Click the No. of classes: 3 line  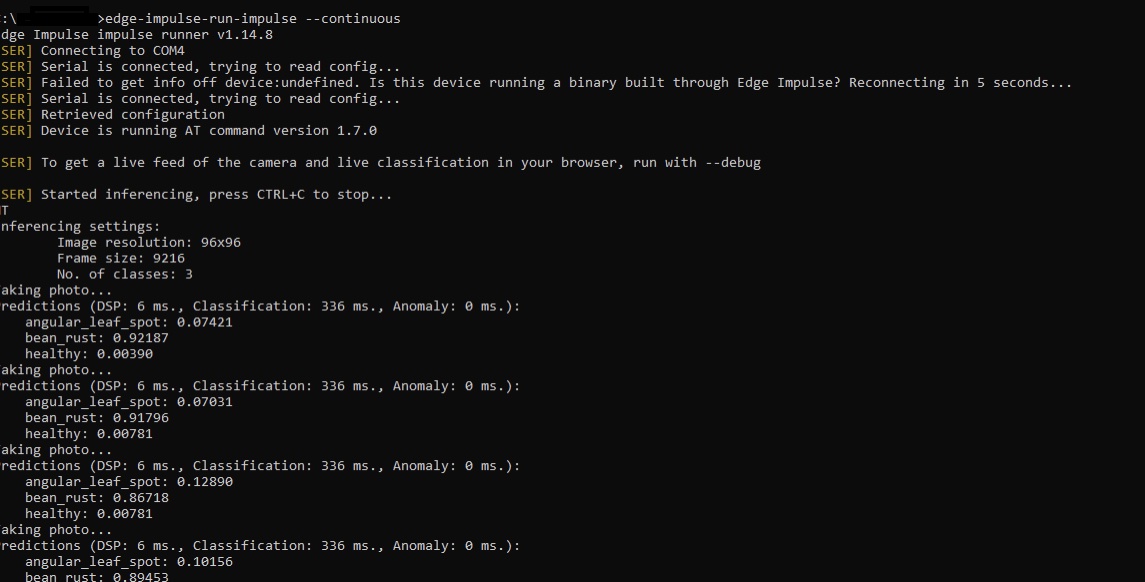[x=125, y=275]
